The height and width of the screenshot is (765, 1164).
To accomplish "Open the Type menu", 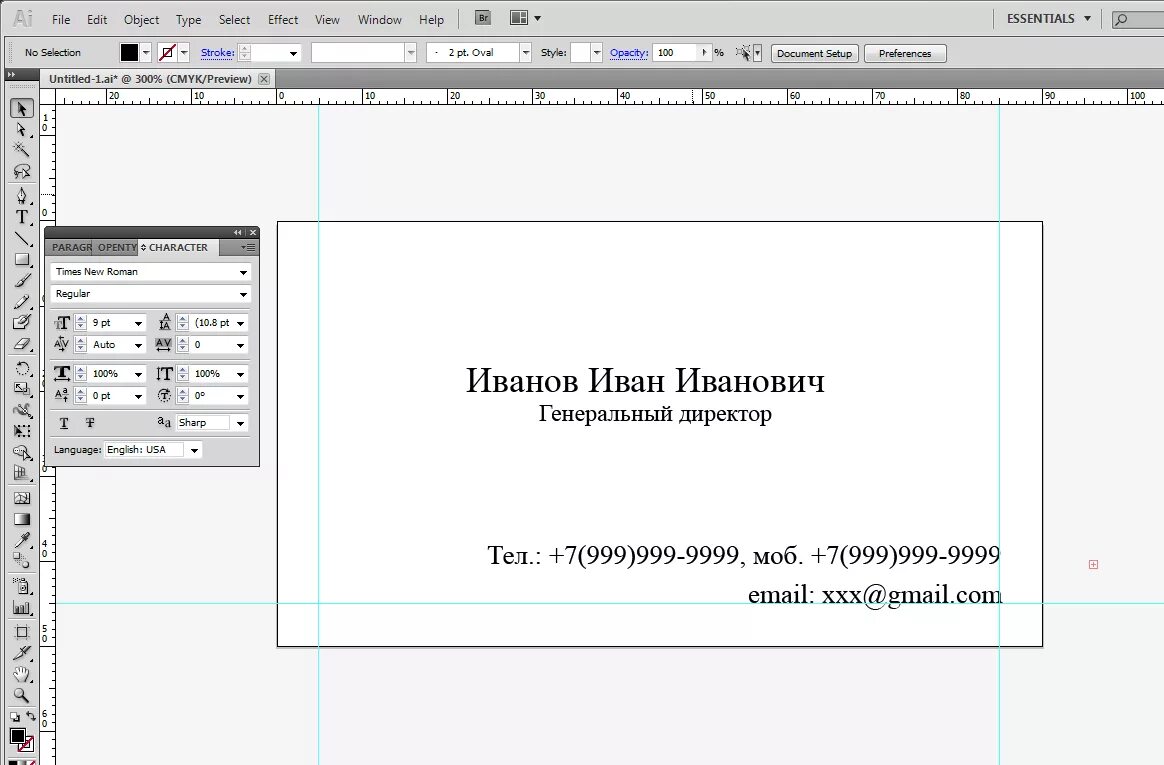I will point(189,20).
